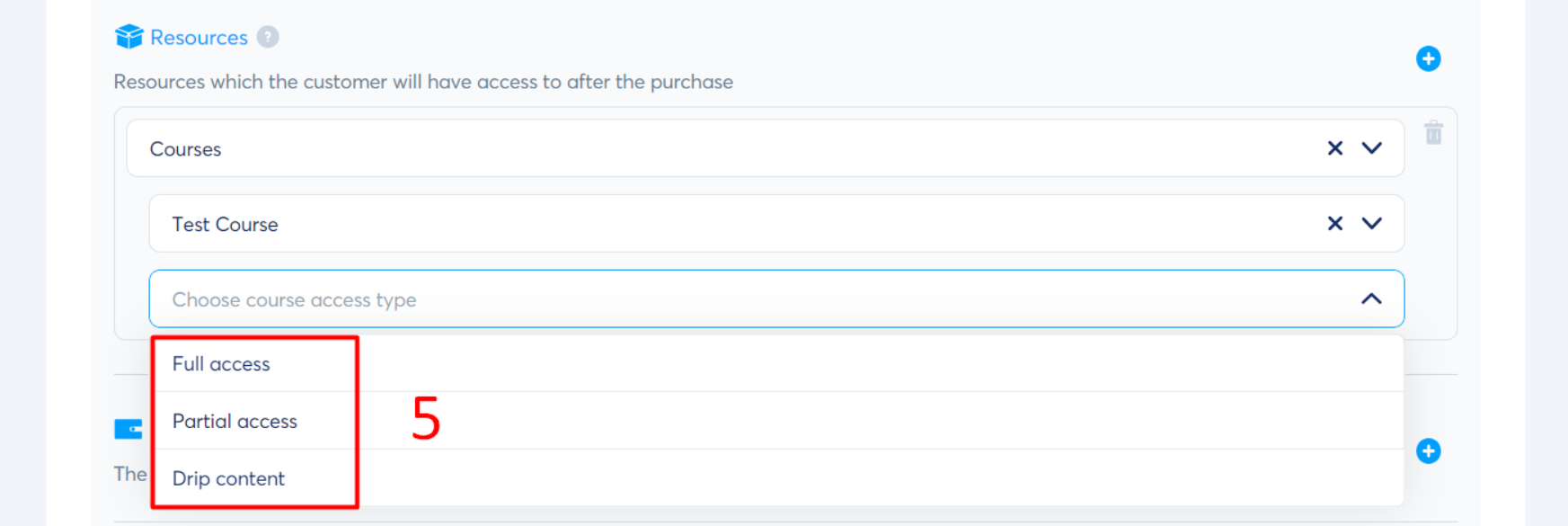Add a new resource with plus button

(1428, 59)
